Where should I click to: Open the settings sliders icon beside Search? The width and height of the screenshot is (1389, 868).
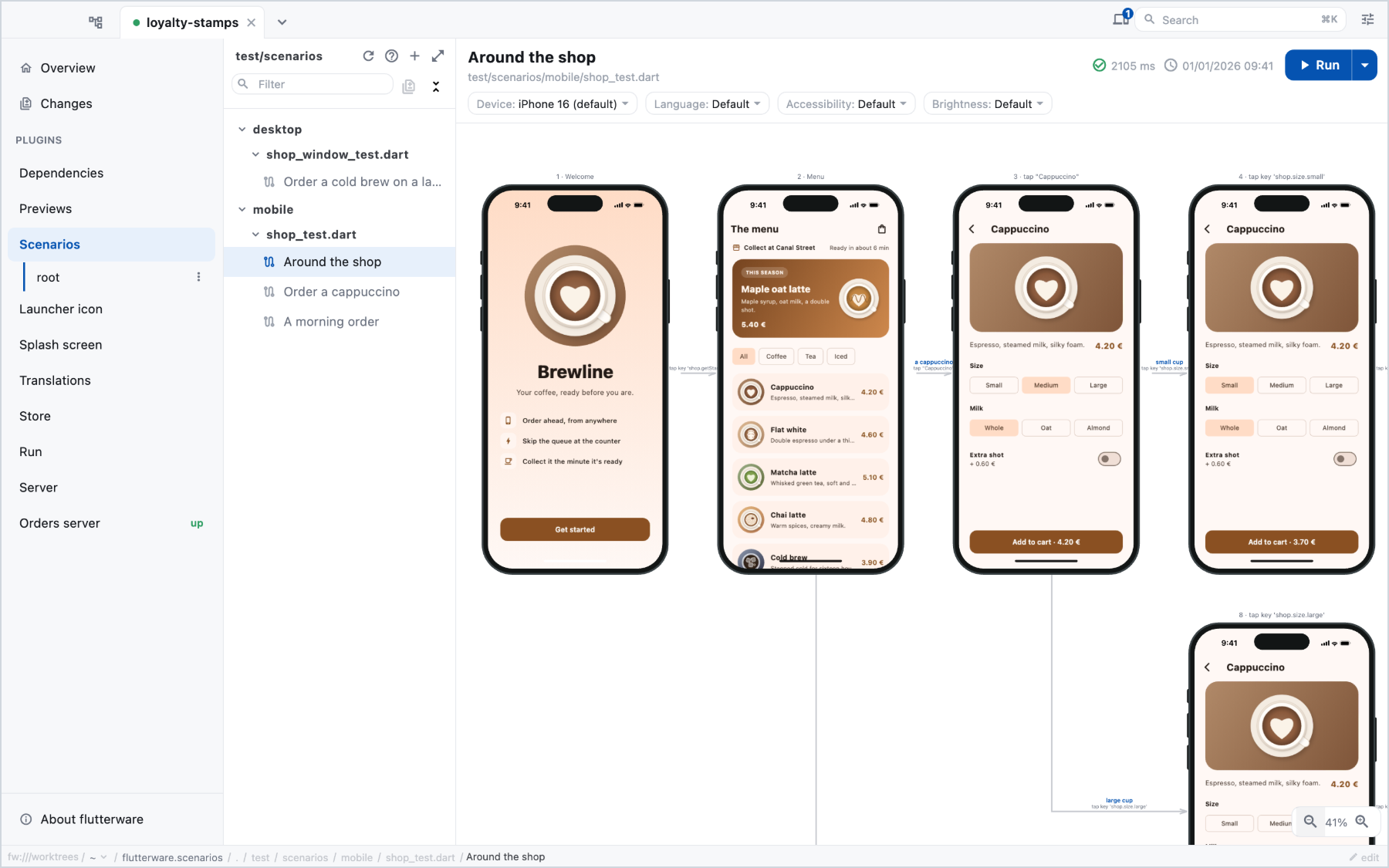[1367, 20]
